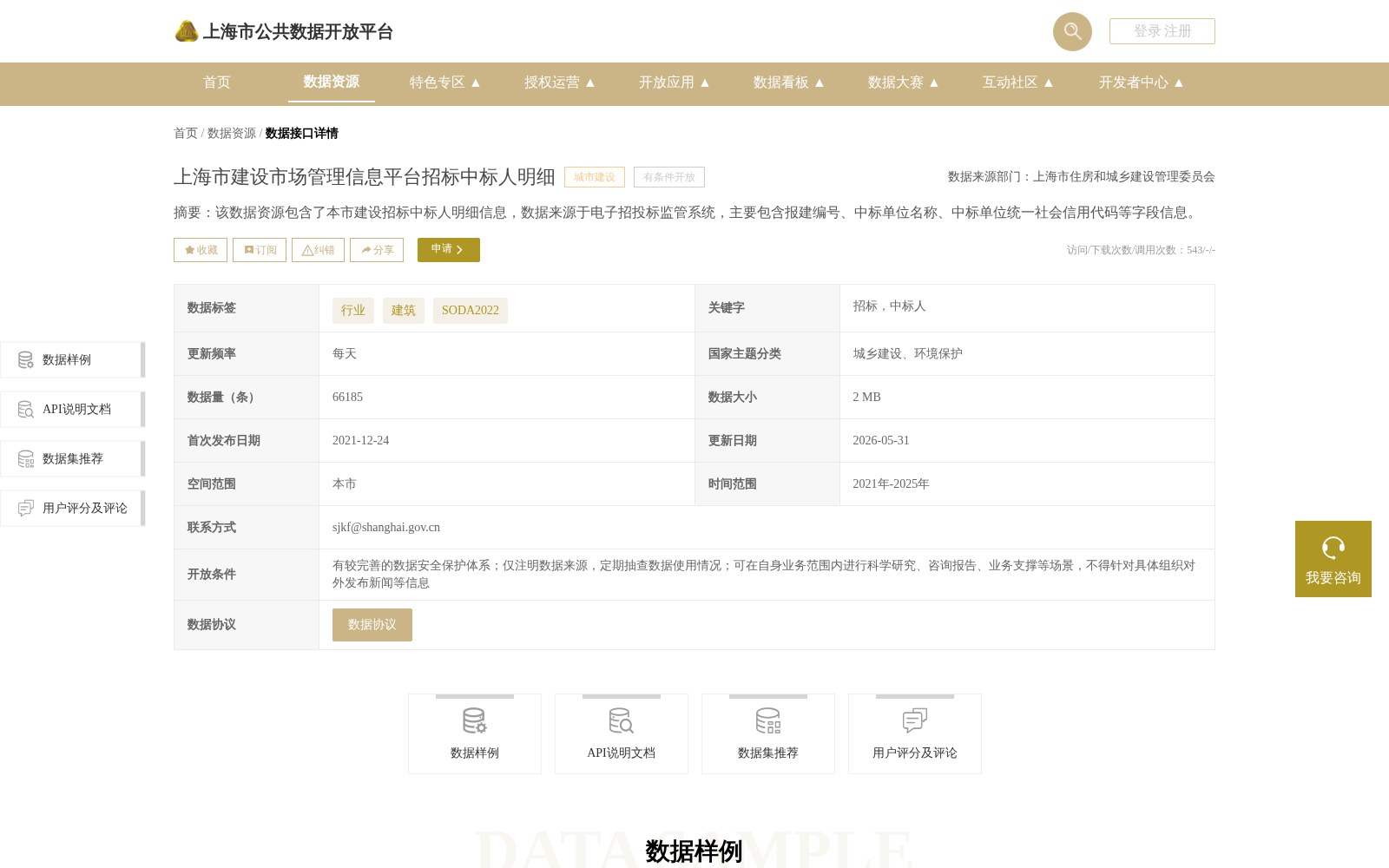Expand the 数据大赛 menu
This screenshot has height=868, width=1389.
904,82
